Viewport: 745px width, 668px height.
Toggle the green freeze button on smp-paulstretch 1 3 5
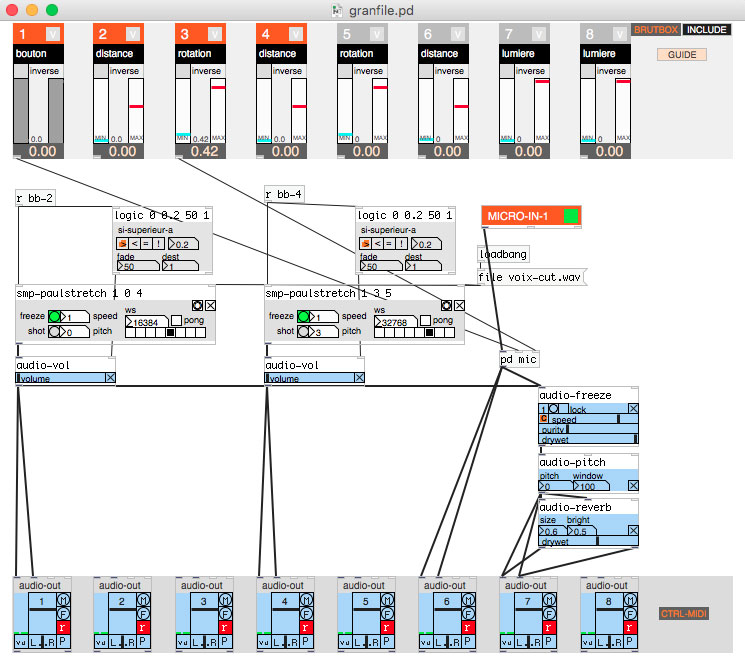pos(303,316)
